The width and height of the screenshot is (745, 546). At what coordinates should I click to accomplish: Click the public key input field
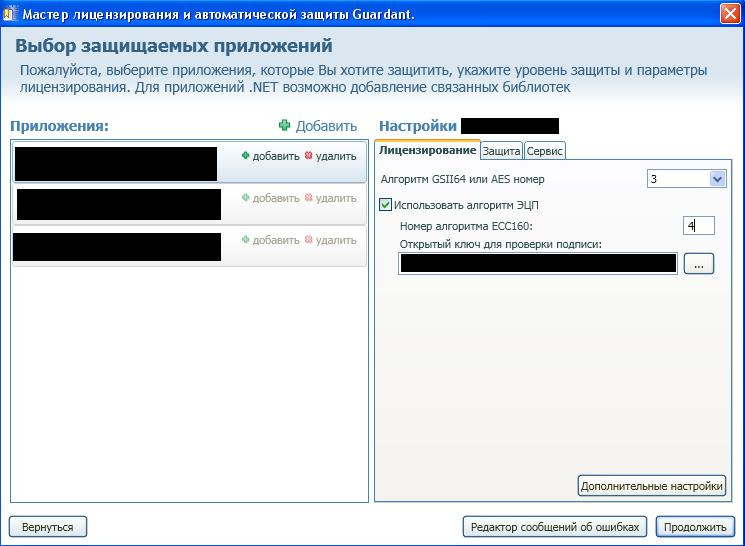[x=538, y=264]
